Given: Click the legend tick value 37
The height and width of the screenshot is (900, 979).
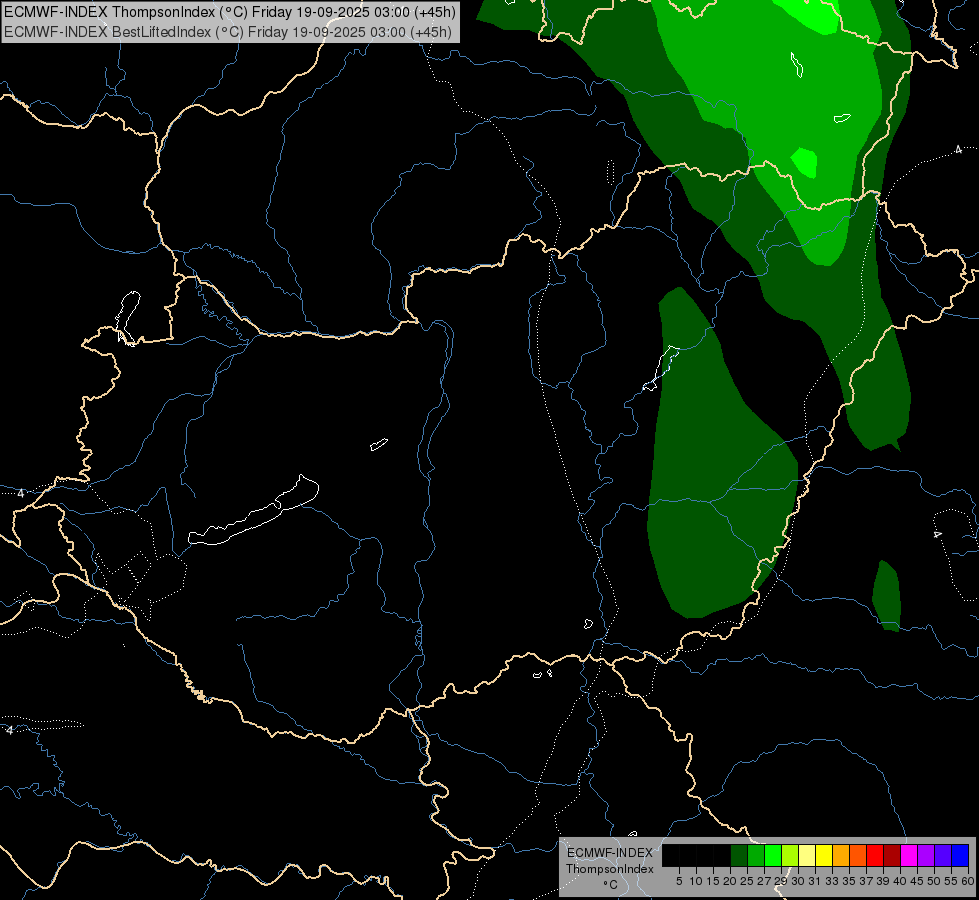Looking at the screenshot, I should click(x=867, y=881).
